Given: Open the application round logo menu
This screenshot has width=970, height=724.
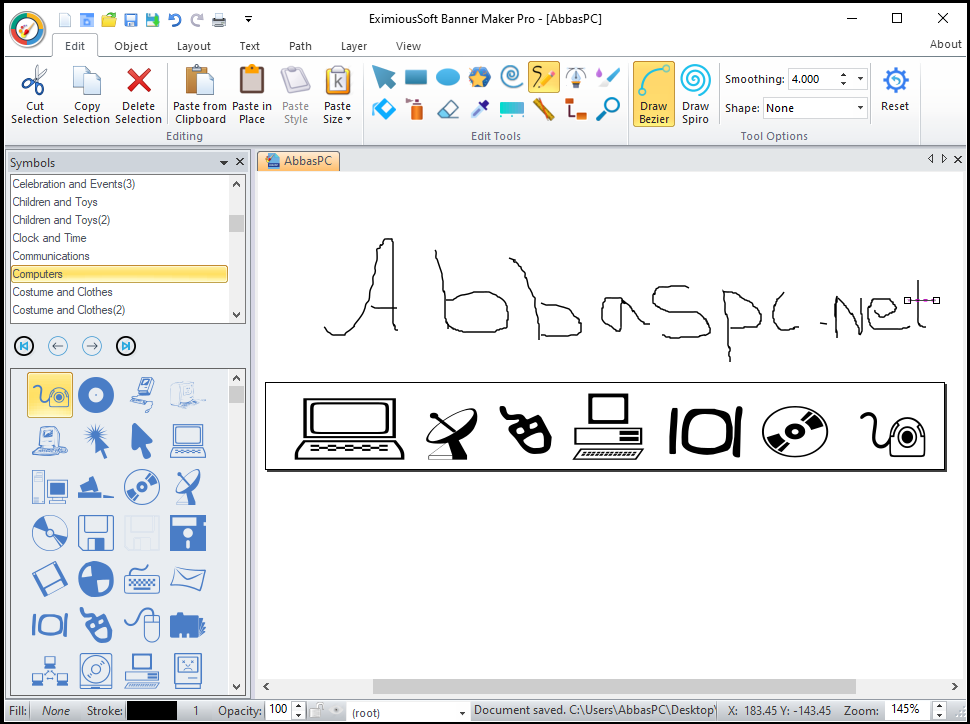Looking at the screenshot, I should 27,29.
